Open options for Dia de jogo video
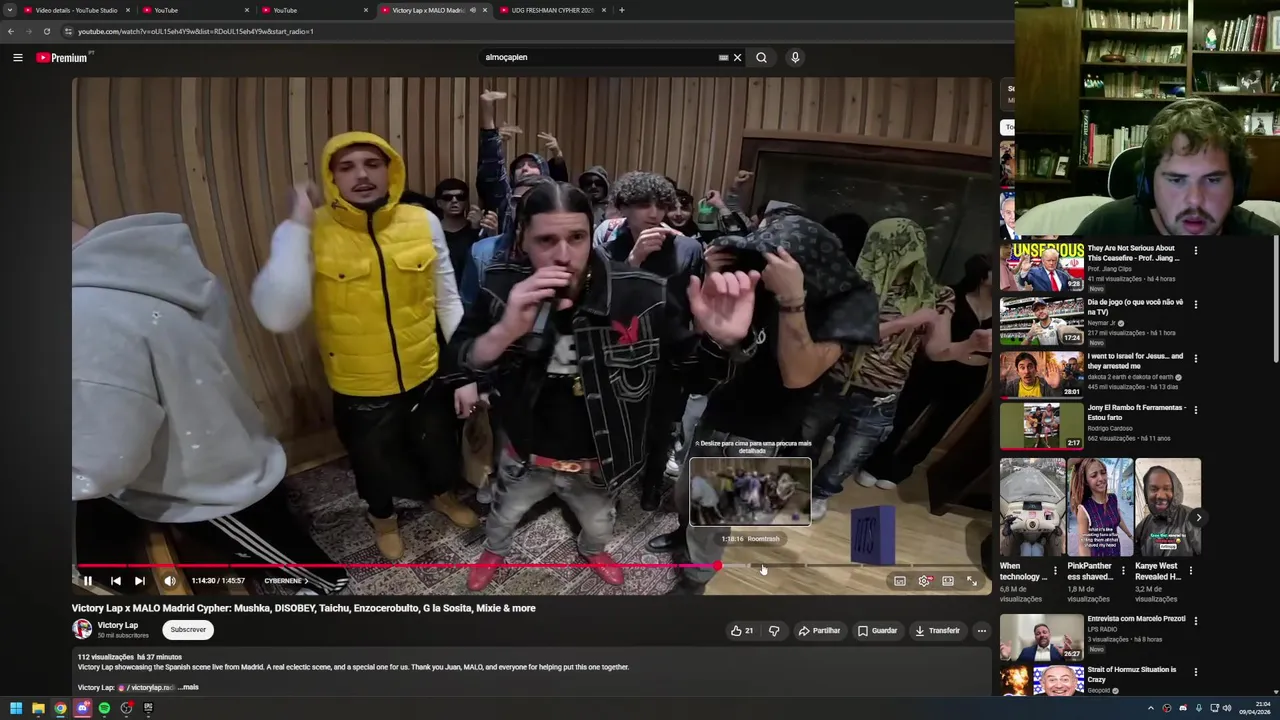 1195,304
